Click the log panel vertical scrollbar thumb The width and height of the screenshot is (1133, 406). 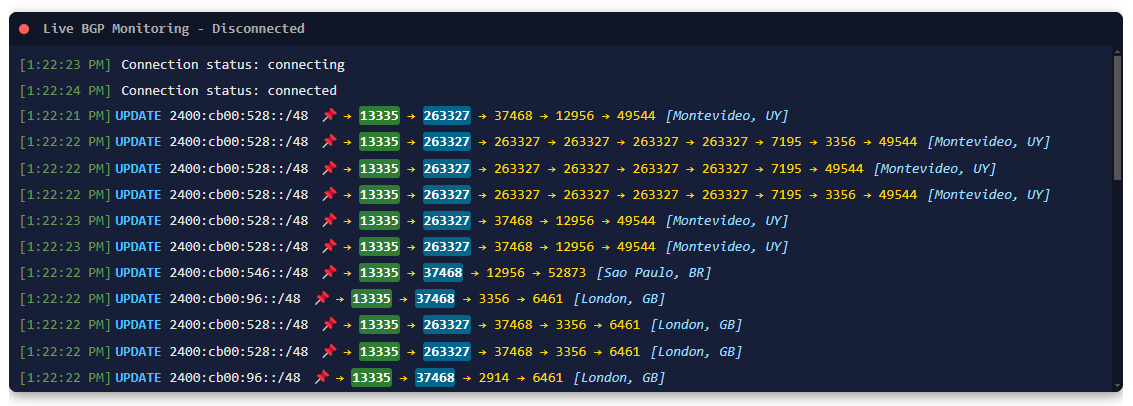[x=1117, y=116]
